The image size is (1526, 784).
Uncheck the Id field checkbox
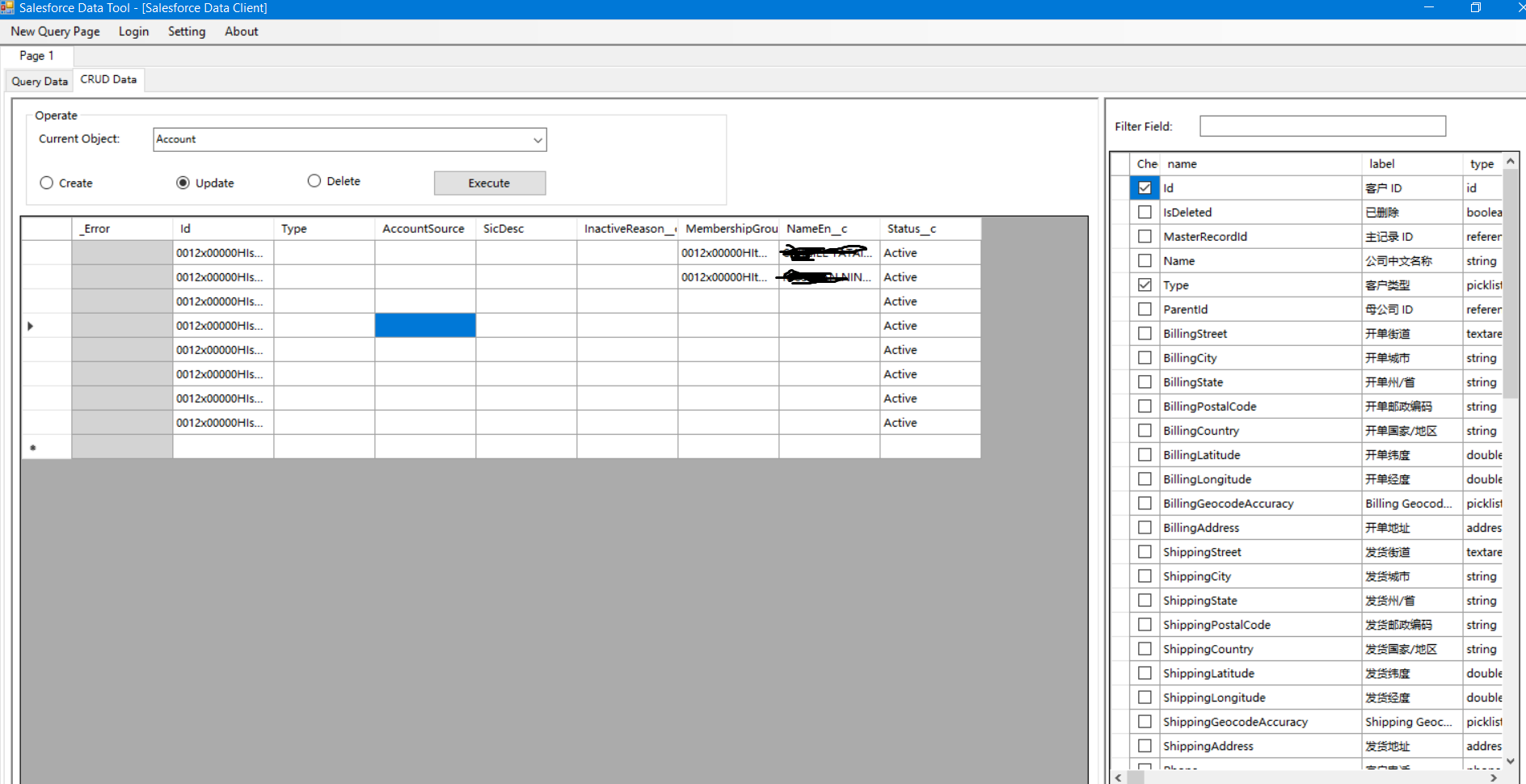click(x=1144, y=188)
